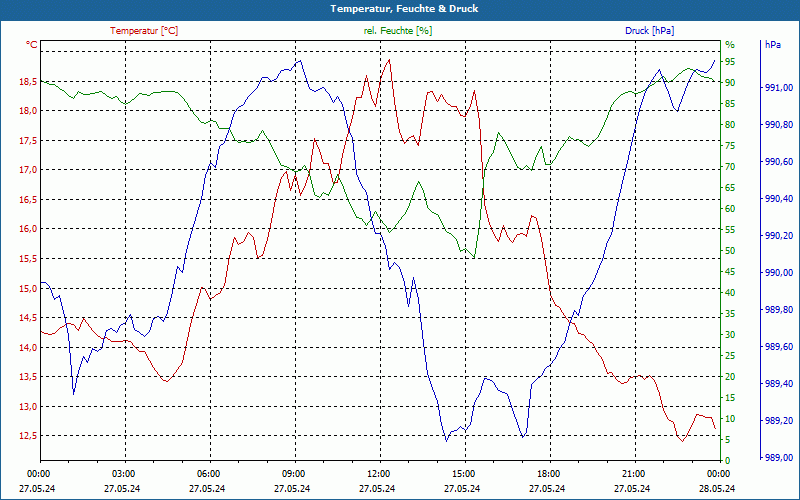Click the 30 humidity axis value
This screenshot has height=500, width=800.
click(x=730, y=335)
